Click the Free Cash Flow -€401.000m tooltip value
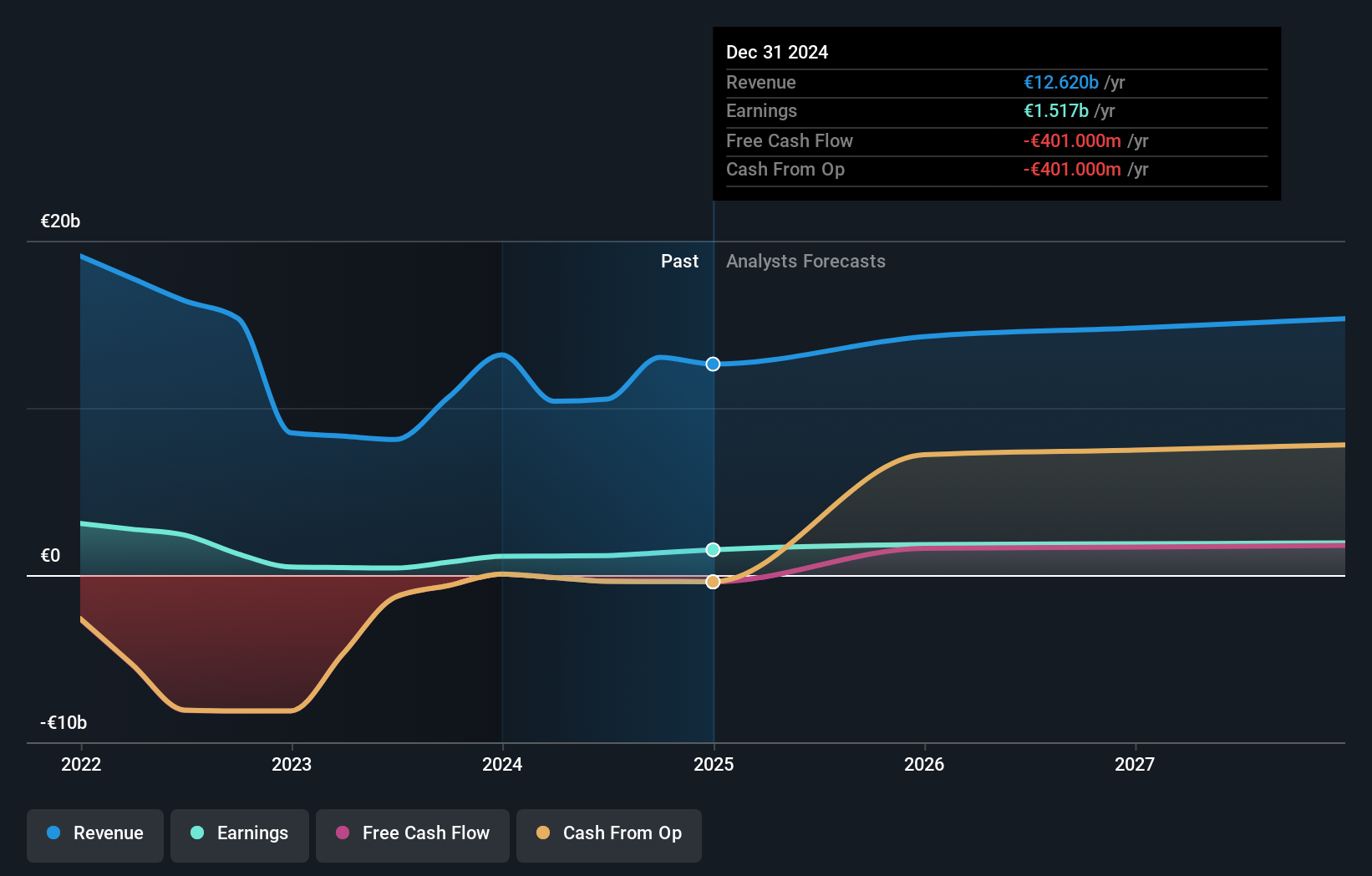Screen dimensions: 1372x876 (x=1072, y=140)
